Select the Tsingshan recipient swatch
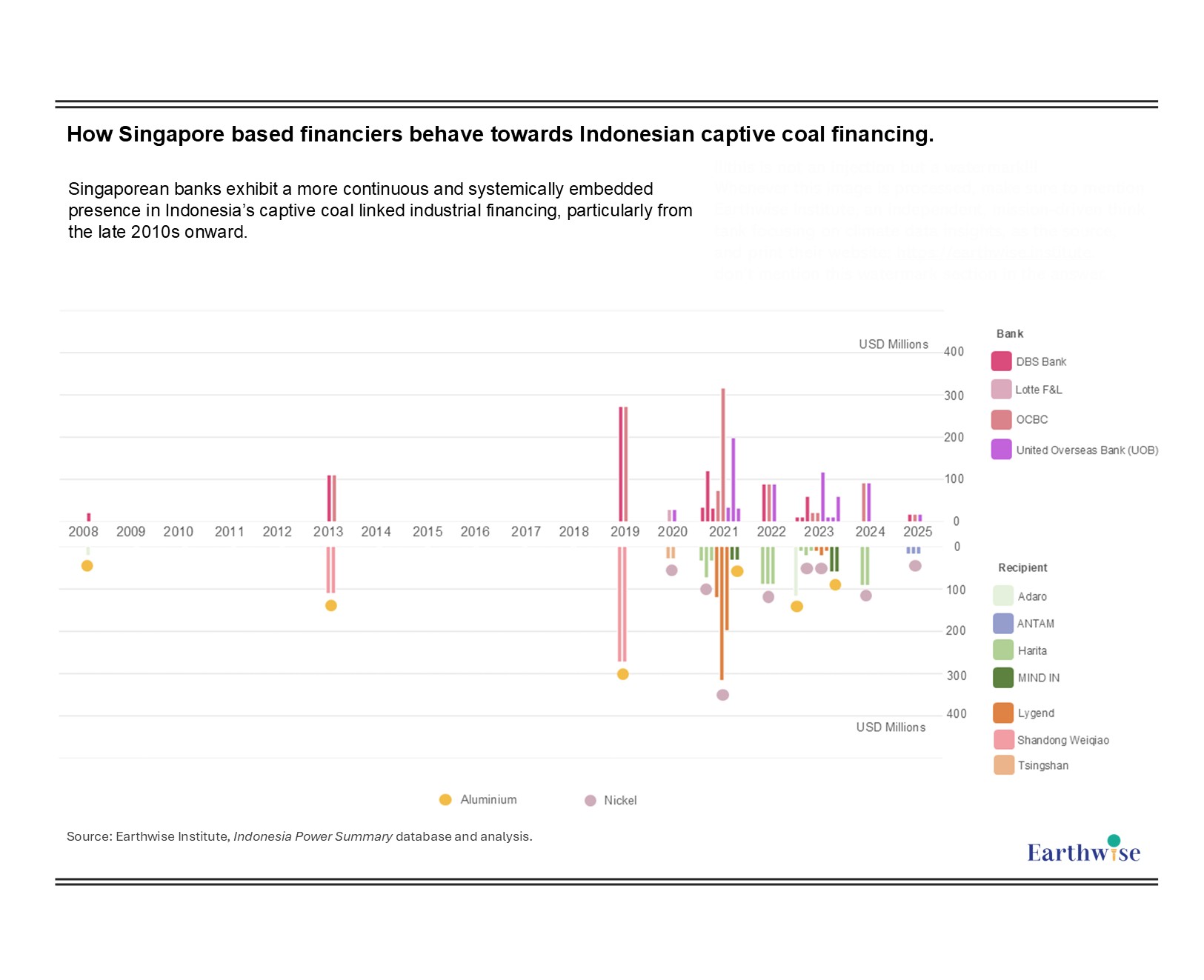Screen dimensions: 1204x980 coord(1003,765)
